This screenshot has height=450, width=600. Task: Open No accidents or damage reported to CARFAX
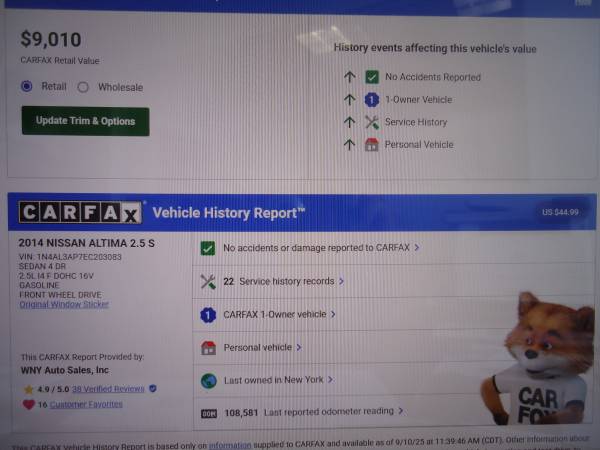316,248
